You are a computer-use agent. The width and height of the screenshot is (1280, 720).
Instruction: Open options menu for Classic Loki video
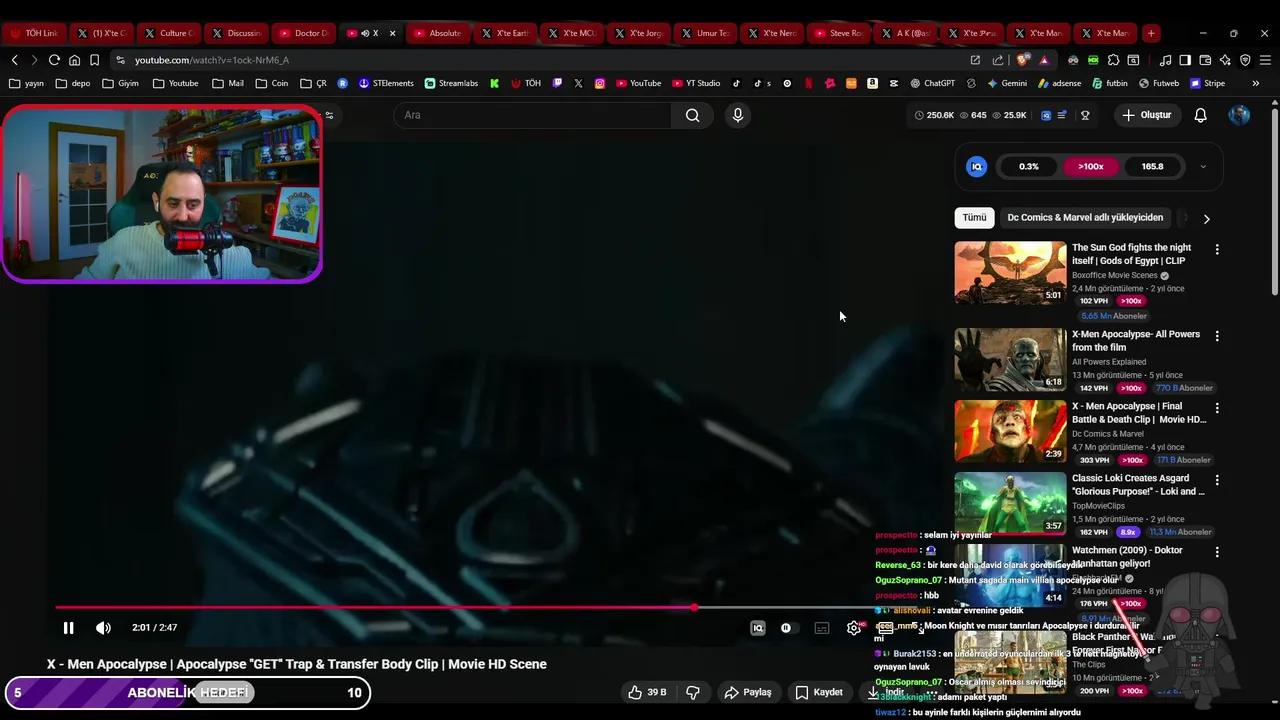coord(1217,480)
